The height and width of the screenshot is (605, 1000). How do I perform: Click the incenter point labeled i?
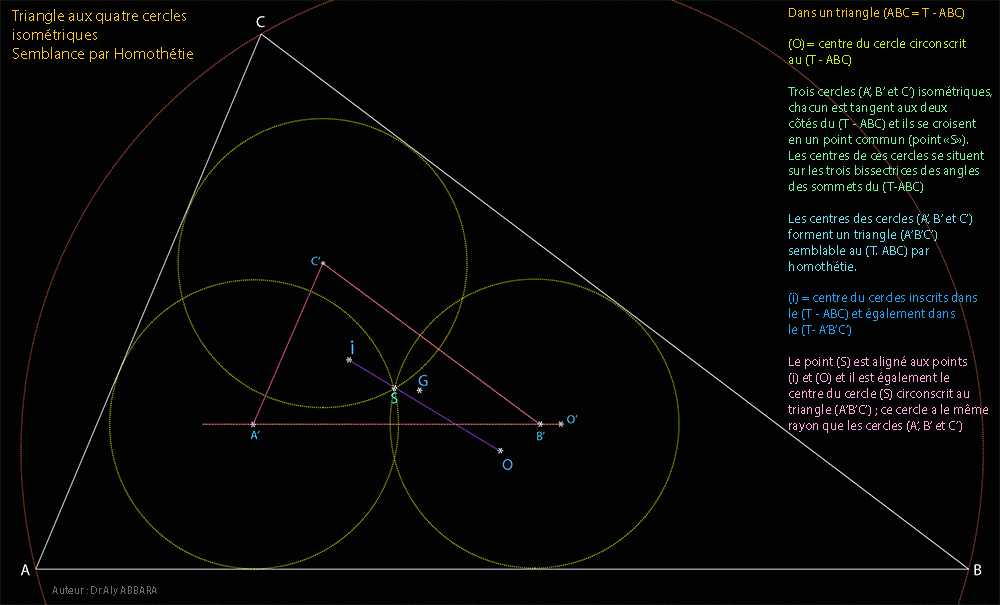coord(349,359)
